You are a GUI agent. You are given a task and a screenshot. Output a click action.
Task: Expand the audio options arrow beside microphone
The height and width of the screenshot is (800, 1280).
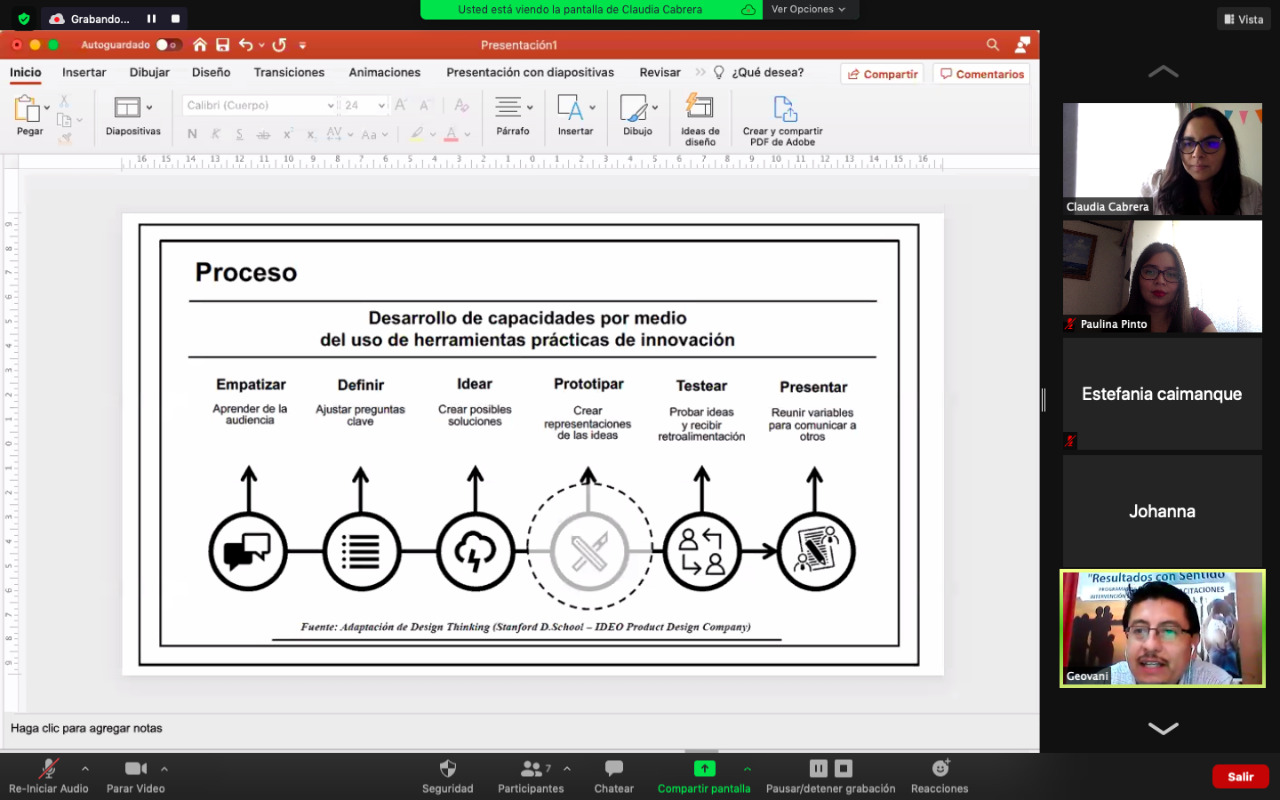tap(85, 769)
